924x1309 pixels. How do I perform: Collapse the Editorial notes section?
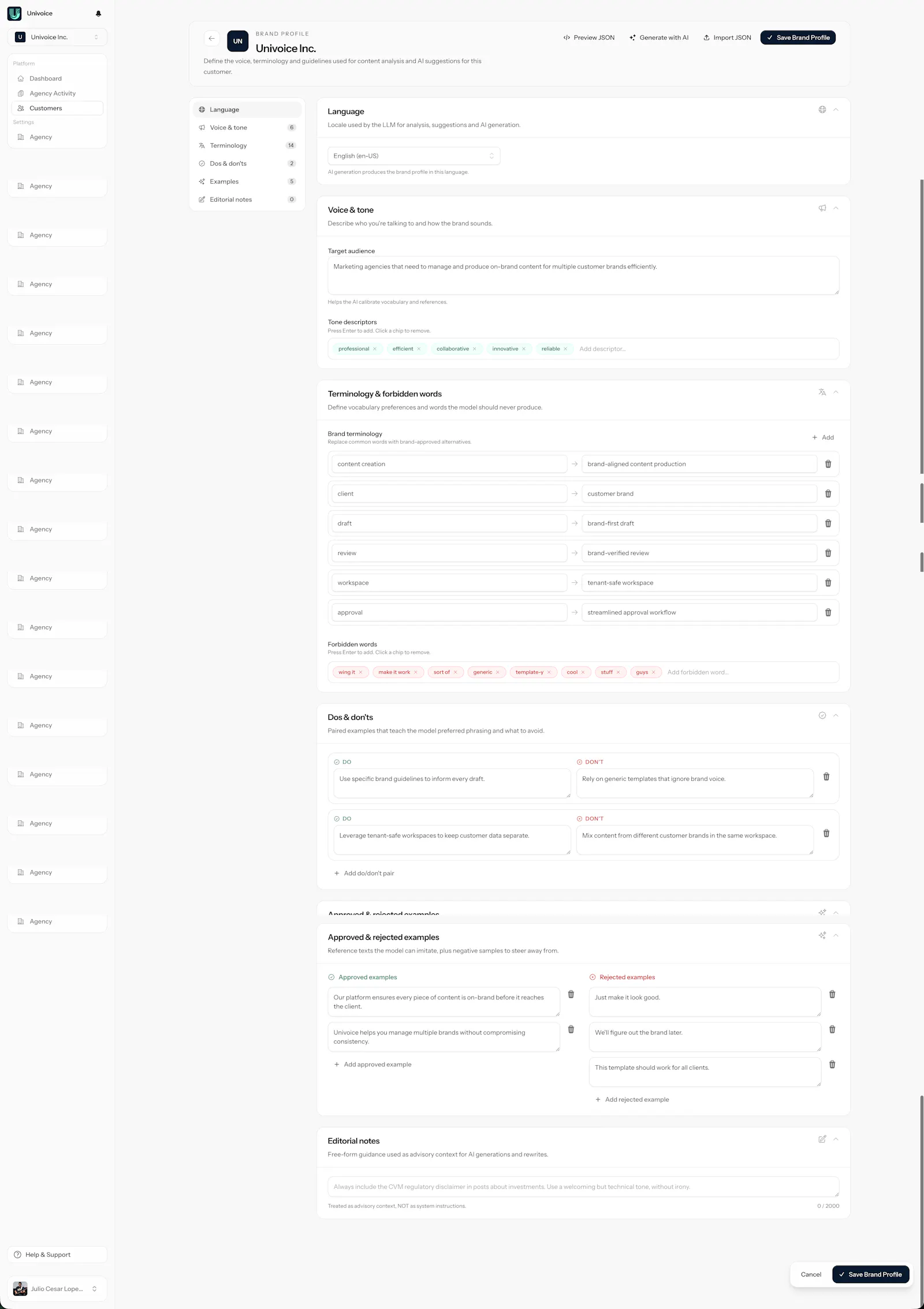[836, 1139]
